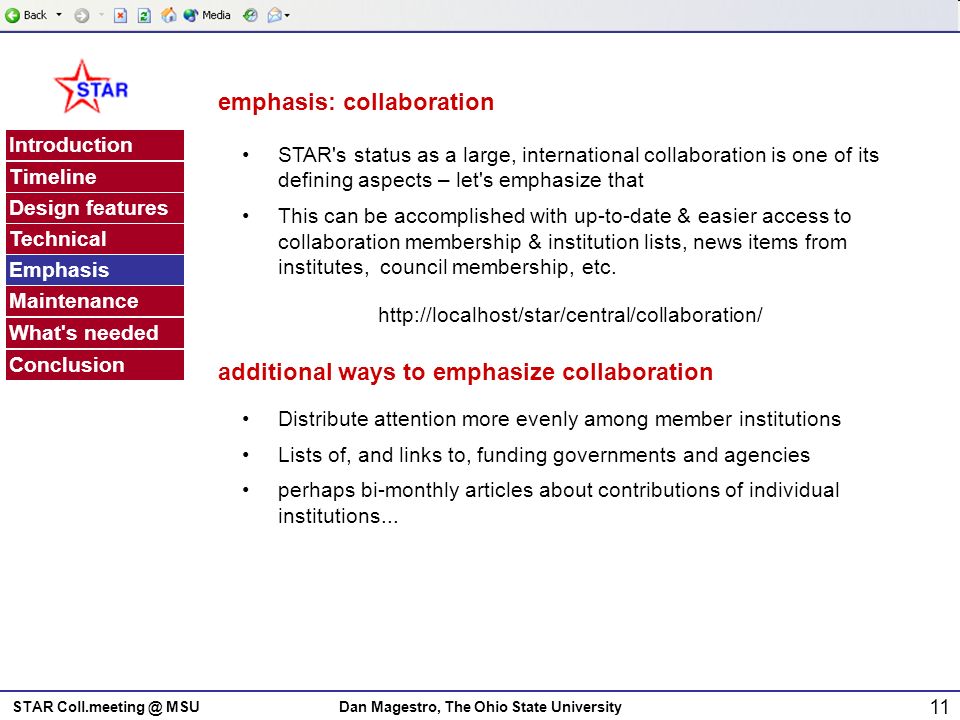Click the STAR logo image

[x=91, y=86]
